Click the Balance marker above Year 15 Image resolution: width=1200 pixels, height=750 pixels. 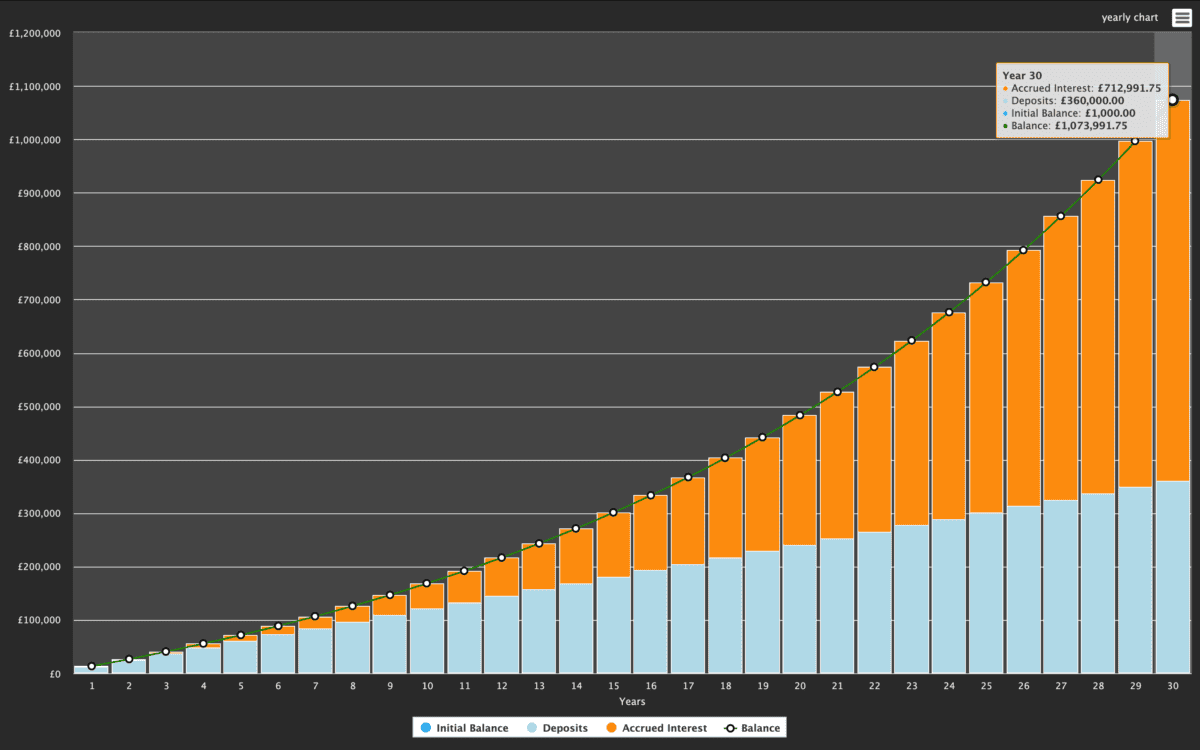tap(613, 512)
